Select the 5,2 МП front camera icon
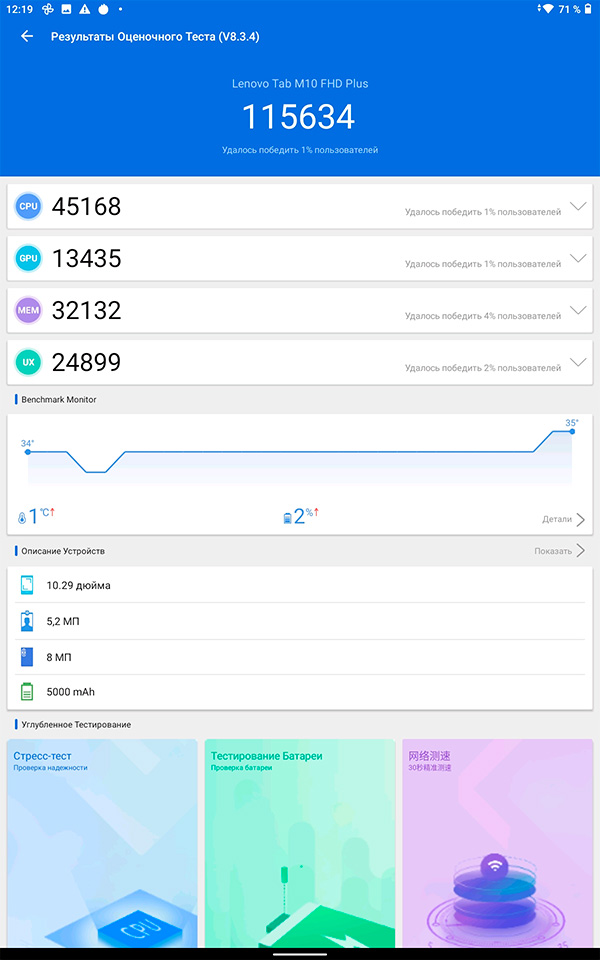 click(27, 621)
